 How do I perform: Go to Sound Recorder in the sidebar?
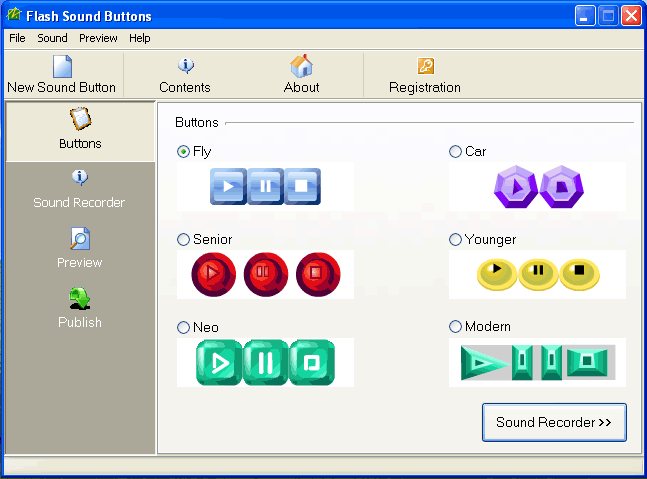(79, 189)
